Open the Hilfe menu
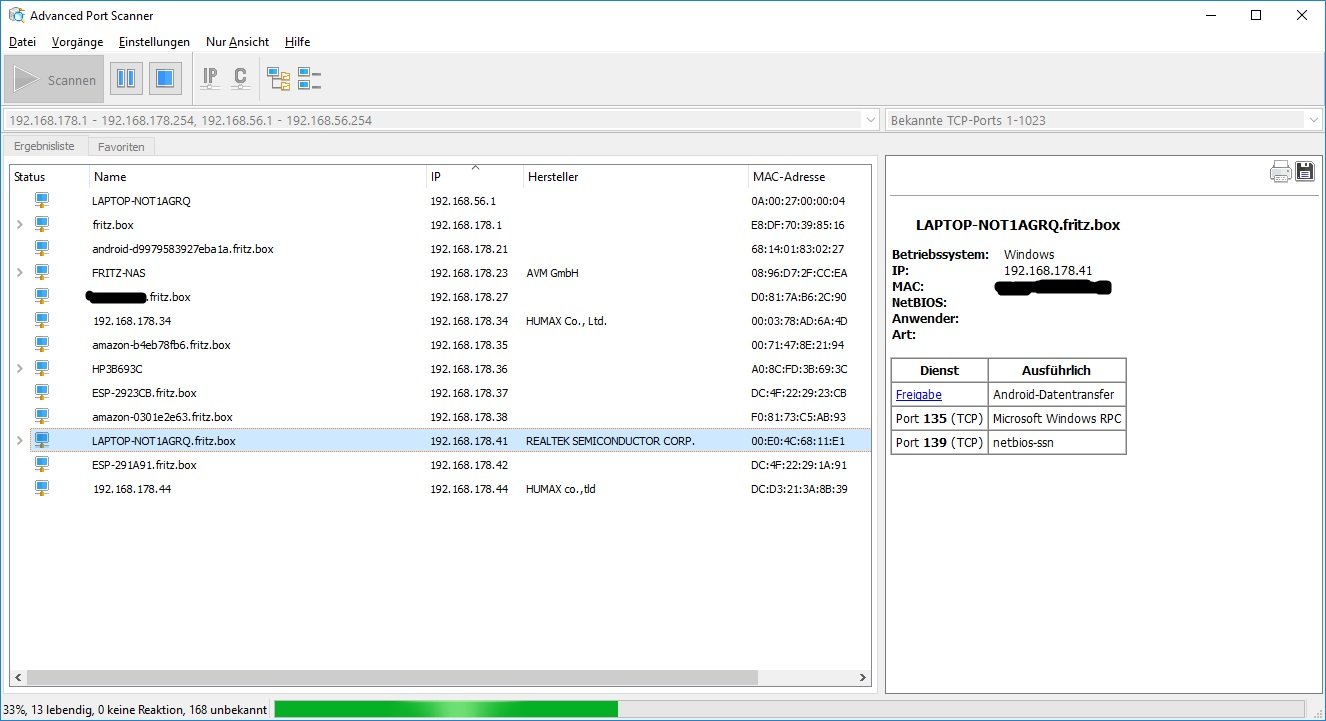 (x=297, y=42)
